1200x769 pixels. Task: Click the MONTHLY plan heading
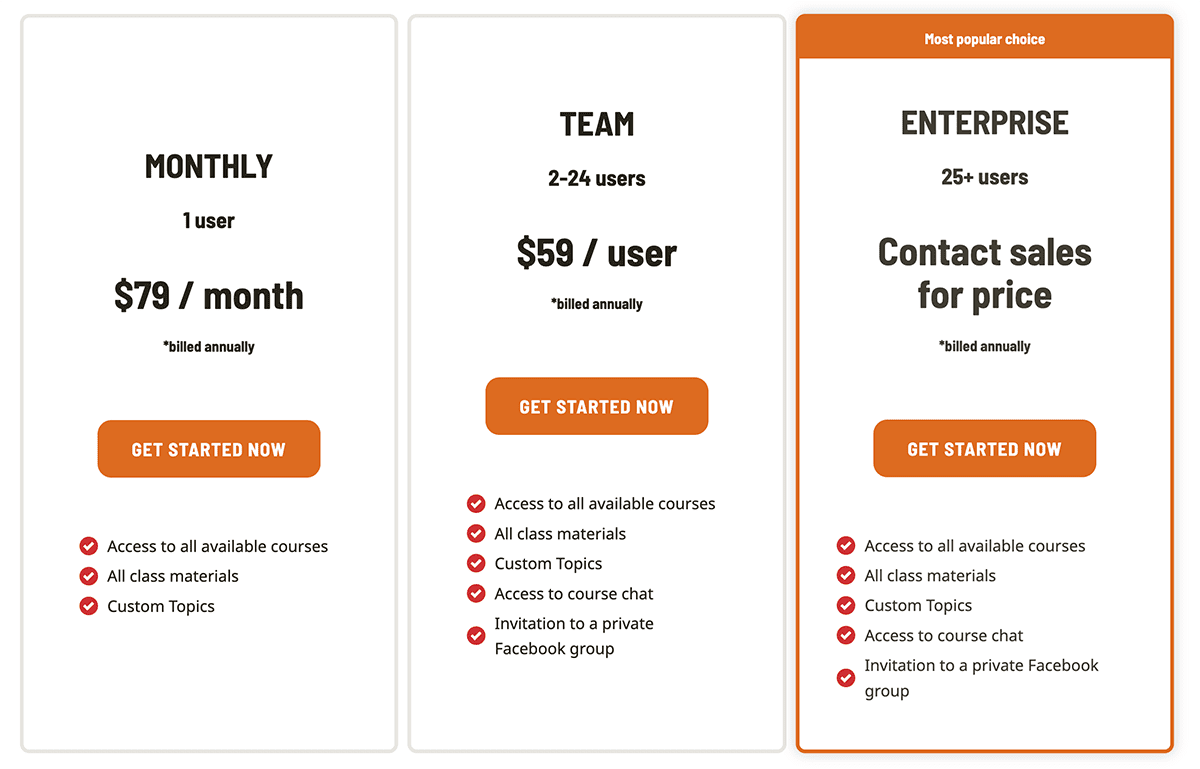point(208,166)
